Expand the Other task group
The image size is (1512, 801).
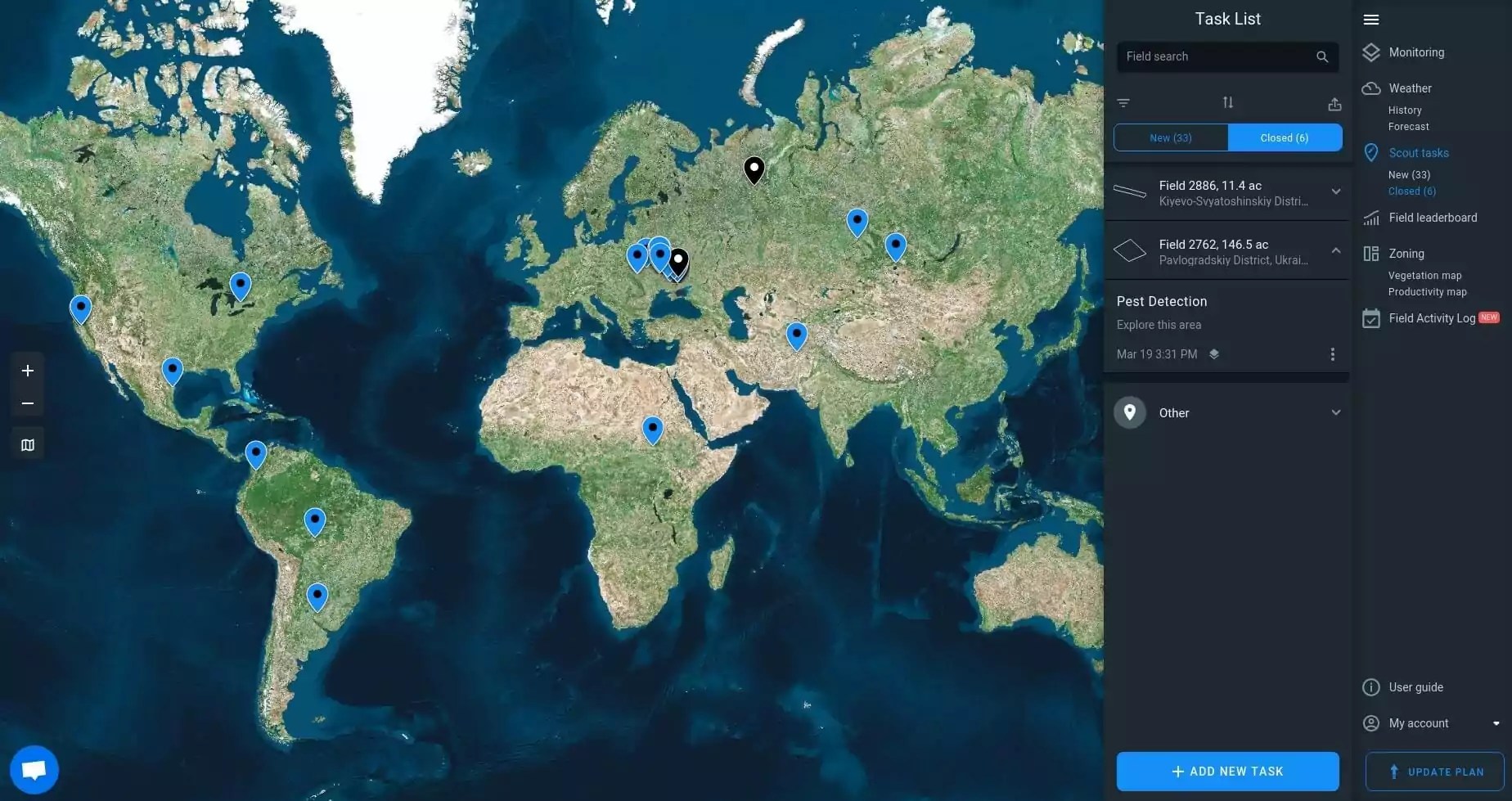1336,412
